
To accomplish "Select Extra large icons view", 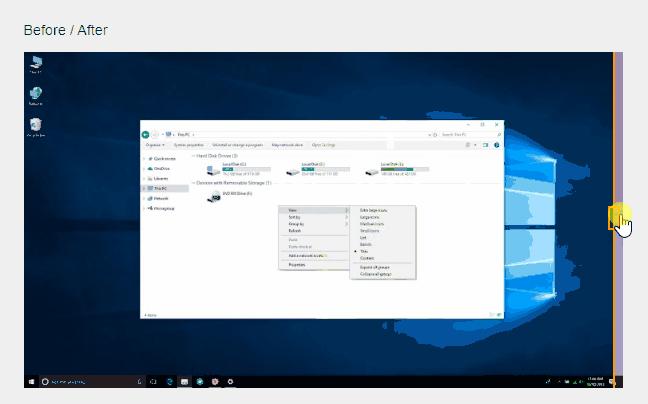I will tap(383, 210).
